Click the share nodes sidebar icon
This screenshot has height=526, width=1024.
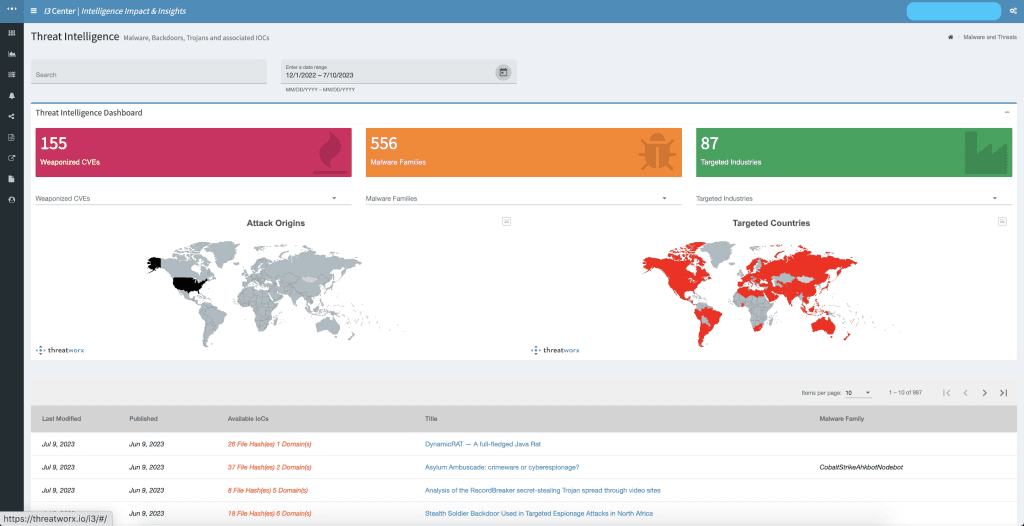click(x=11, y=116)
